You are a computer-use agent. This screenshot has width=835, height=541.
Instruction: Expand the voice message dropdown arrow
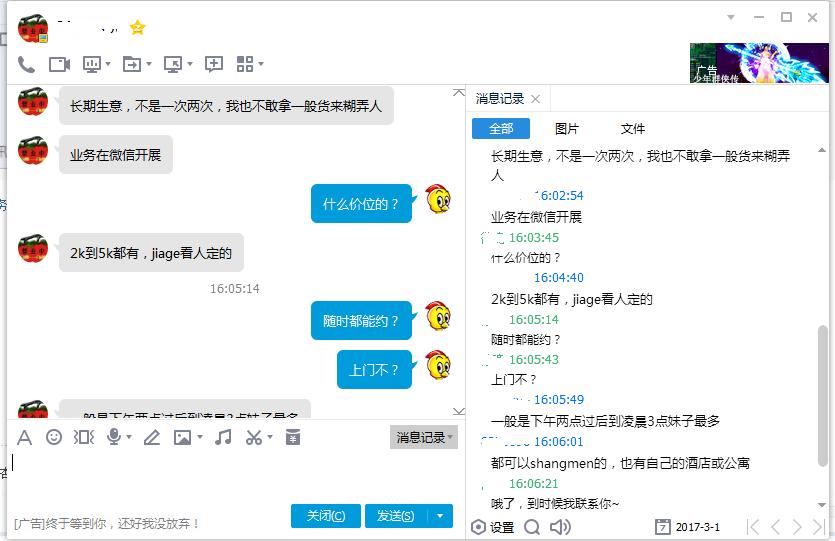(x=129, y=437)
